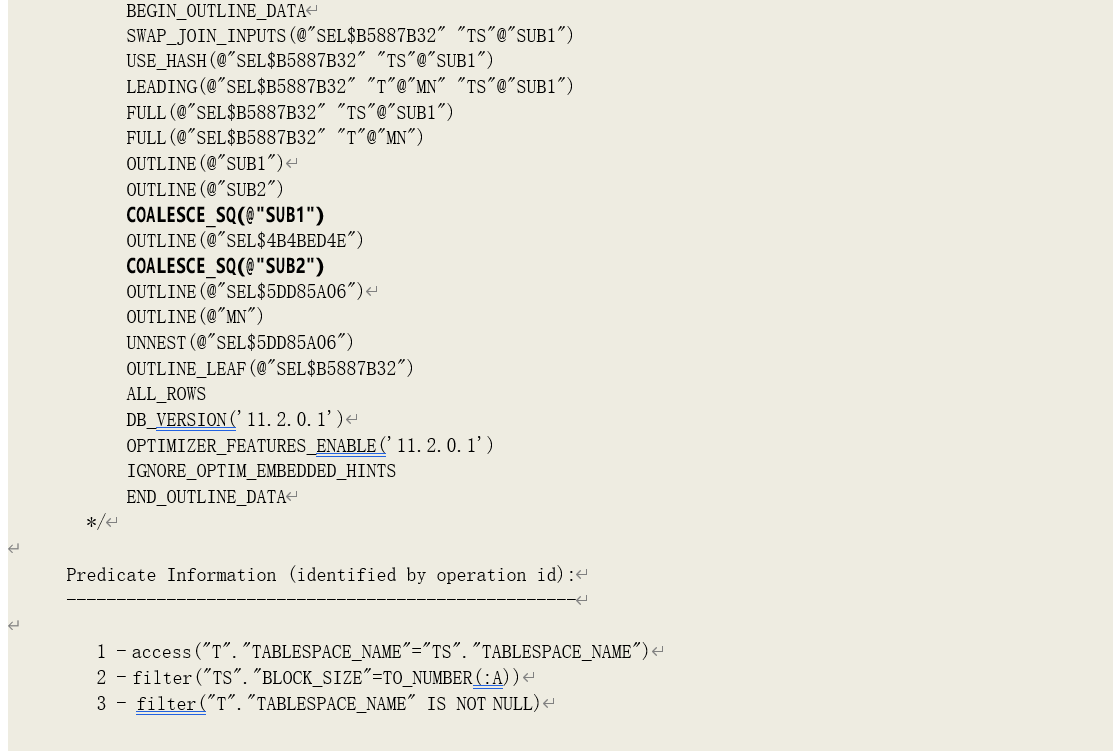Click the bold COALESCE_SQ(@"SUB2") text
This screenshot has height=752, width=1113.
(x=225, y=266)
